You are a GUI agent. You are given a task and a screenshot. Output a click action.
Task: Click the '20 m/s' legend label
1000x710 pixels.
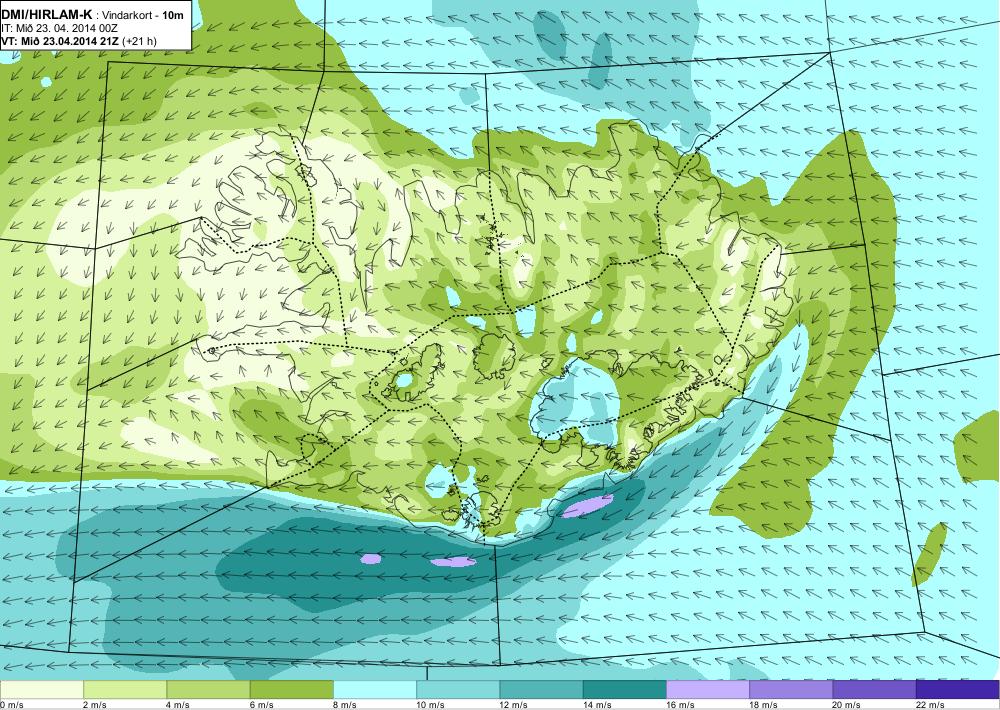846,705
